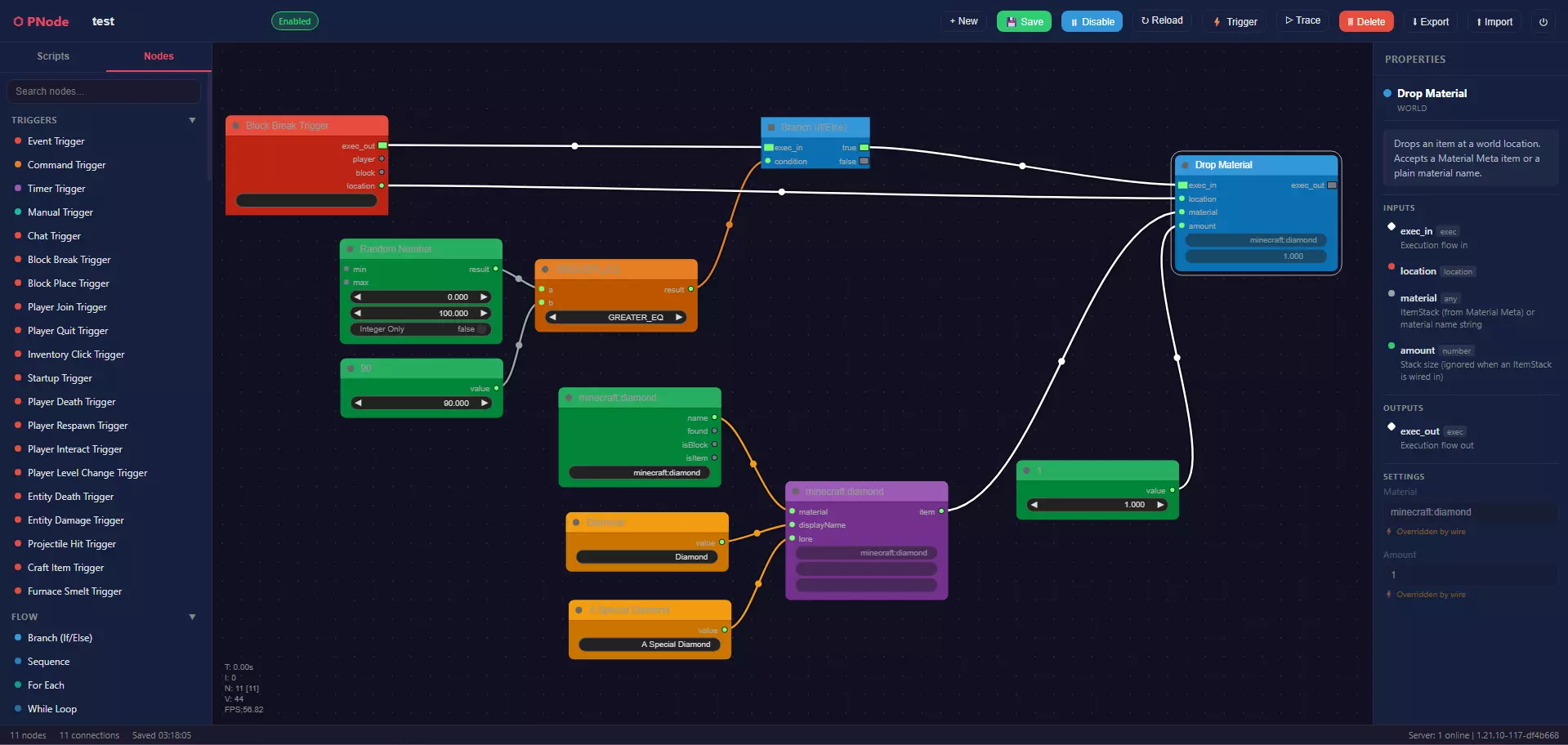Click the false output port on Branch node
Screen dimensions: 1568x745
pos(864,161)
